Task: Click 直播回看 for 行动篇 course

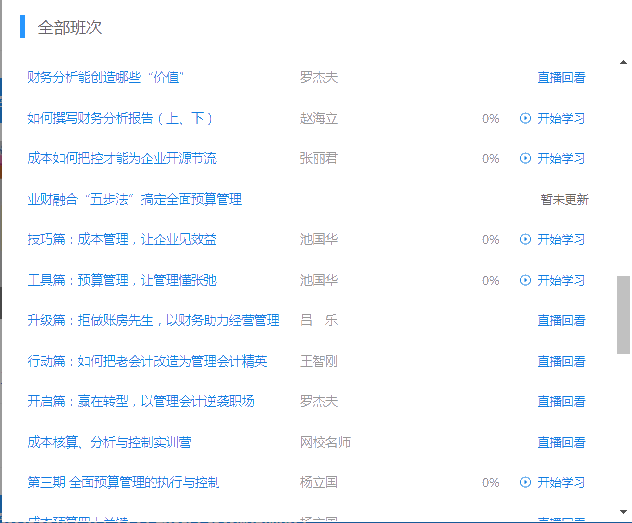Action: (561, 361)
